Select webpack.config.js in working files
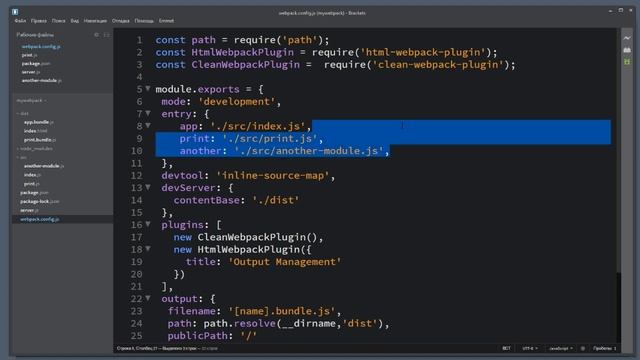640x360 pixels. tap(41, 47)
